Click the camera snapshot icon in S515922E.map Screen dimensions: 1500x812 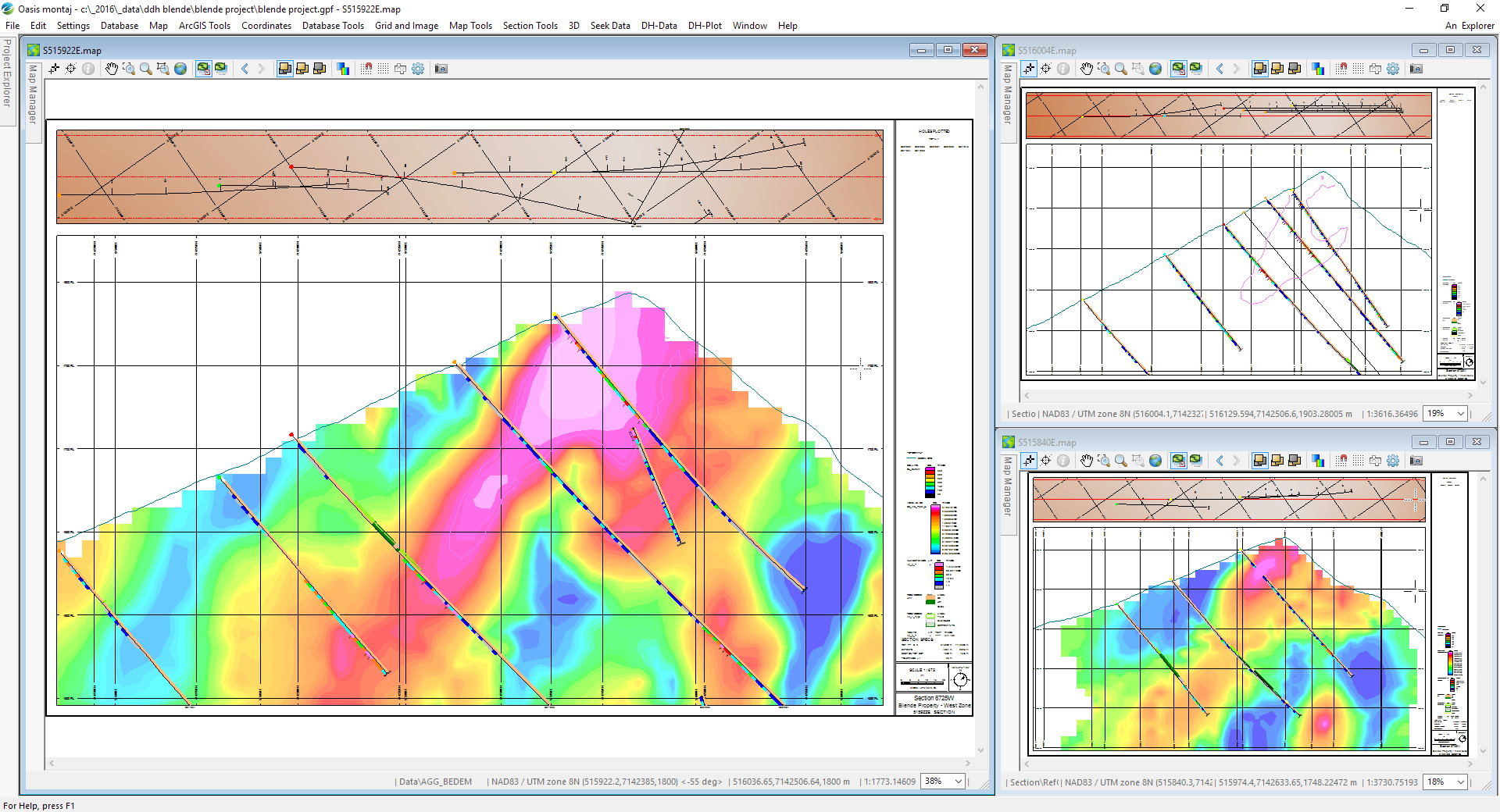point(441,69)
